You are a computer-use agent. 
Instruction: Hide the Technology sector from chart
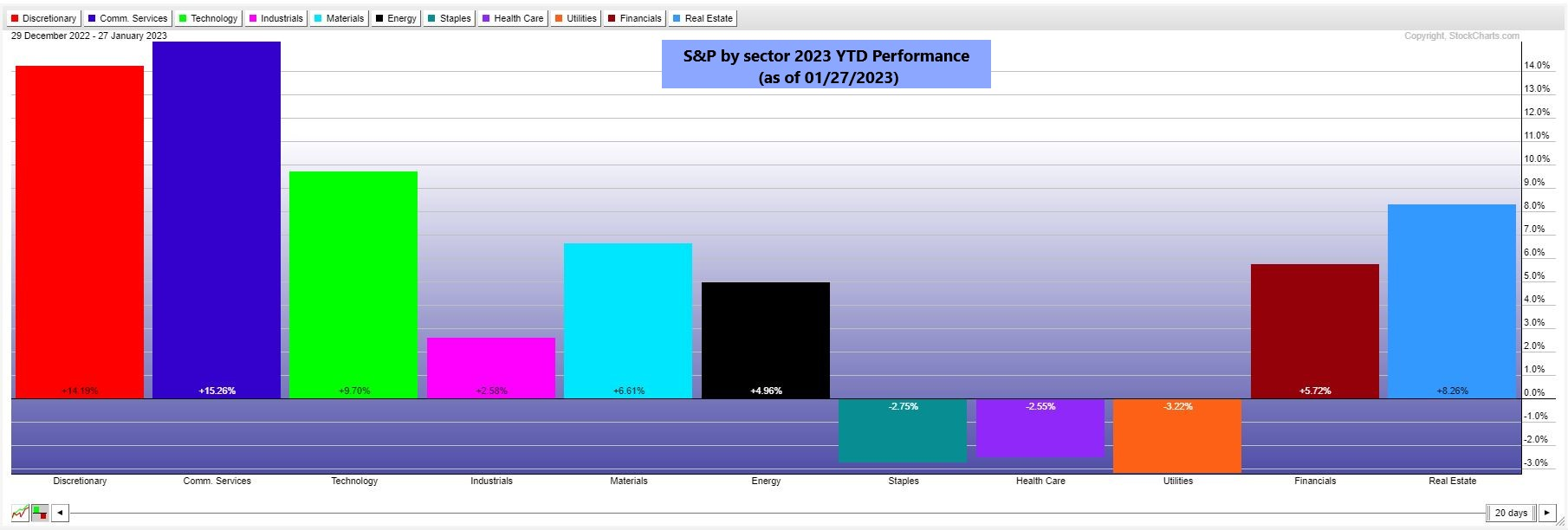[x=208, y=18]
